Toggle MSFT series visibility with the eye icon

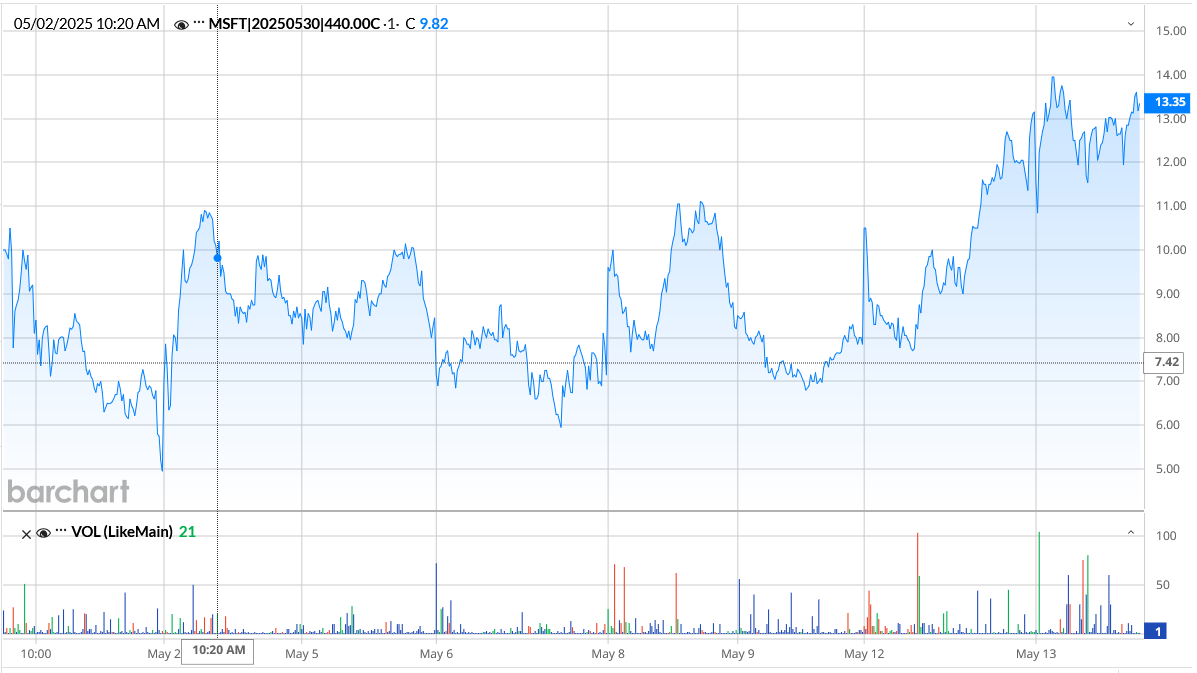(x=181, y=23)
